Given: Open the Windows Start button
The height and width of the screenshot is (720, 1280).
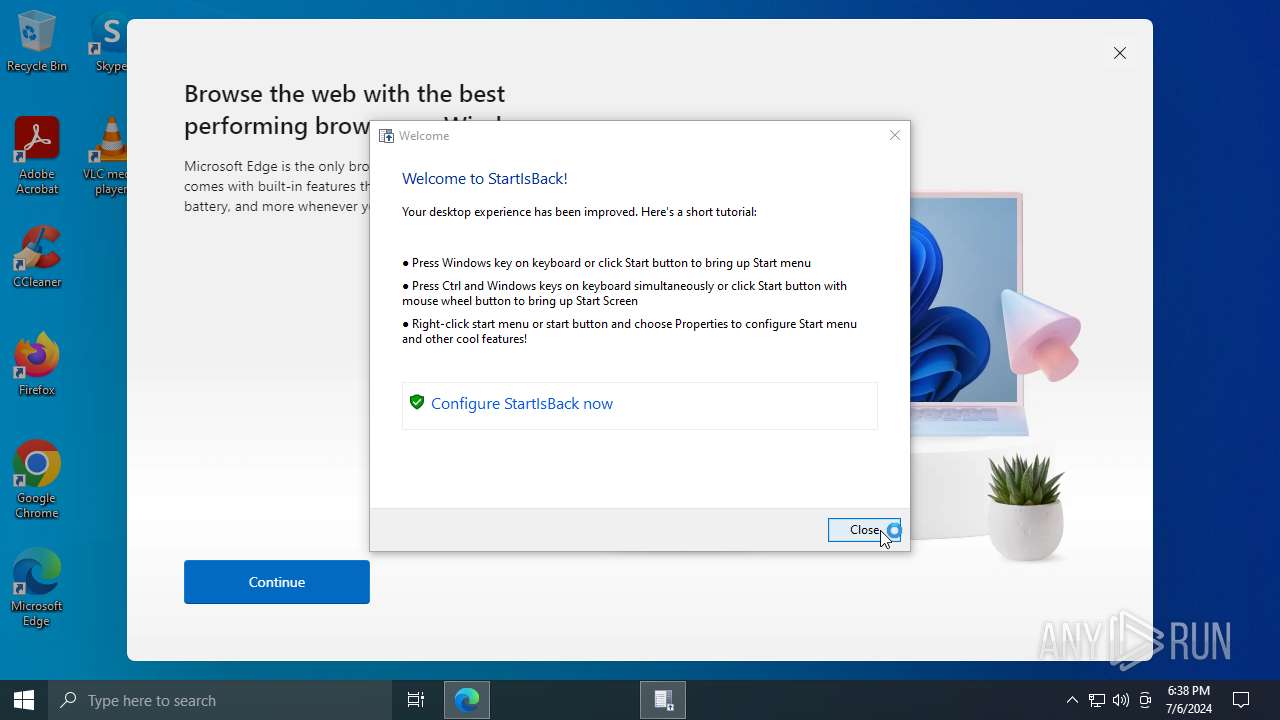Looking at the screenshot, I should tap(24, 700).
